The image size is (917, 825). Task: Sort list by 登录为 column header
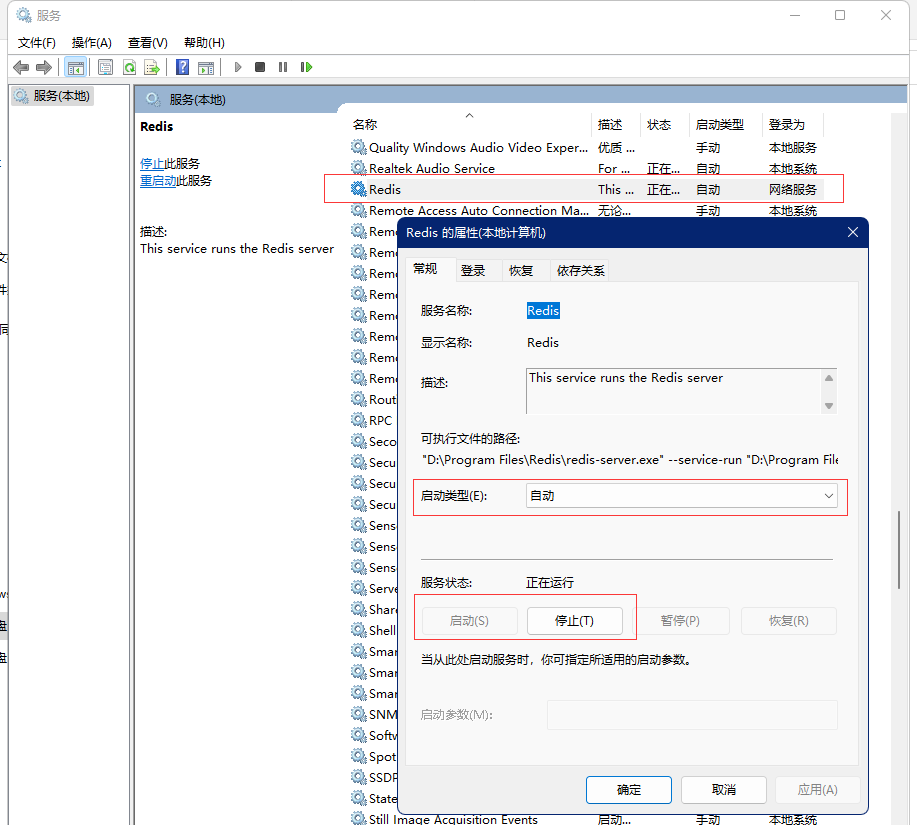click(x=793, y=125)
